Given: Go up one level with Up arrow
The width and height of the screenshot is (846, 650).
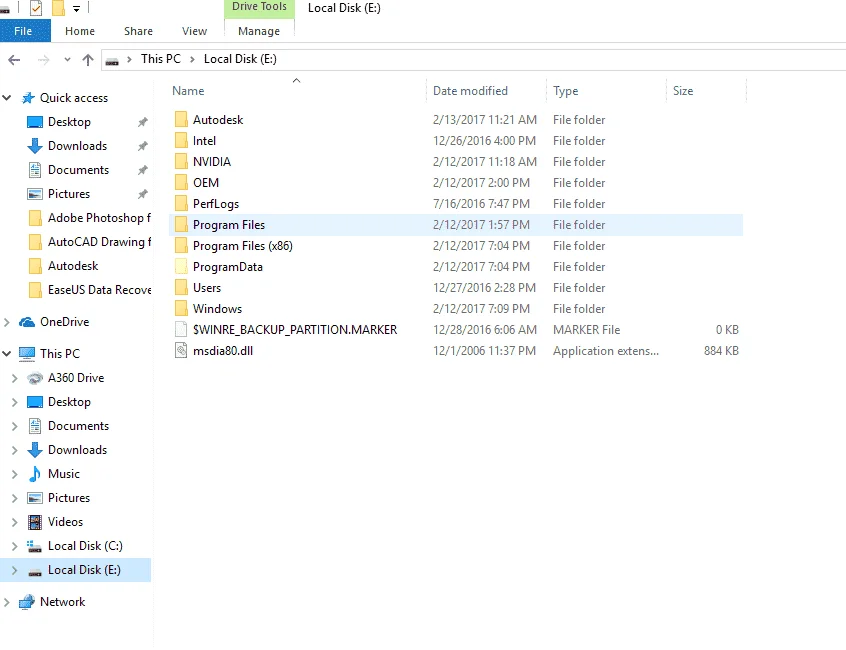Looking at the screenshot, I should click(88, 59).
